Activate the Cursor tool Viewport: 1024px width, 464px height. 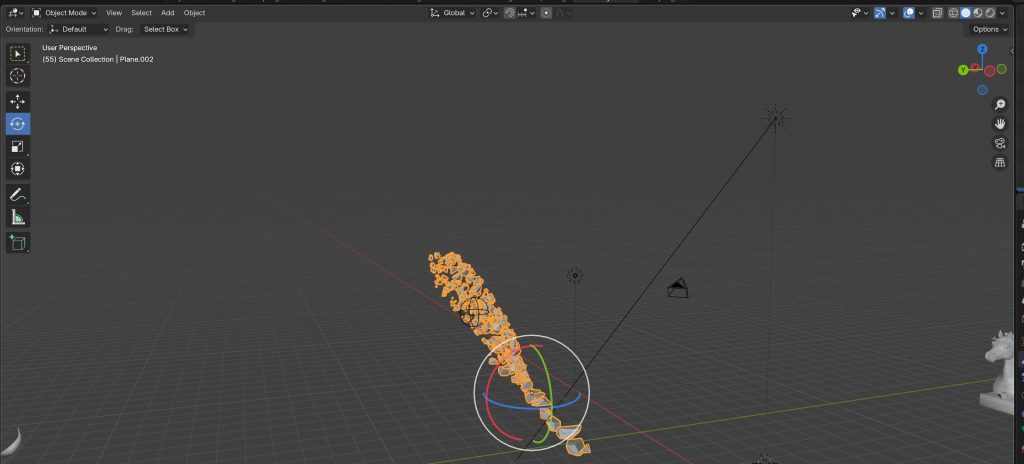point(18,76)
